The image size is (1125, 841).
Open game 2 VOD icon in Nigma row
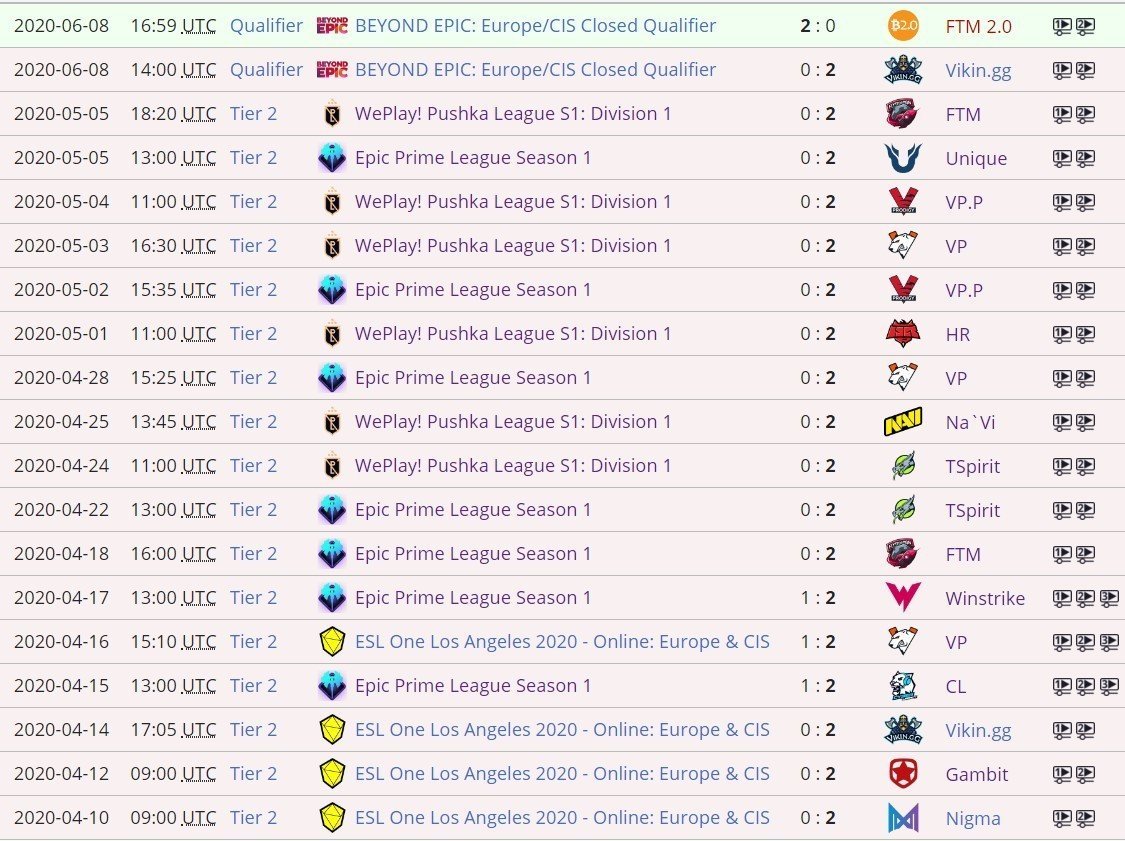[x=1086, y=817]
